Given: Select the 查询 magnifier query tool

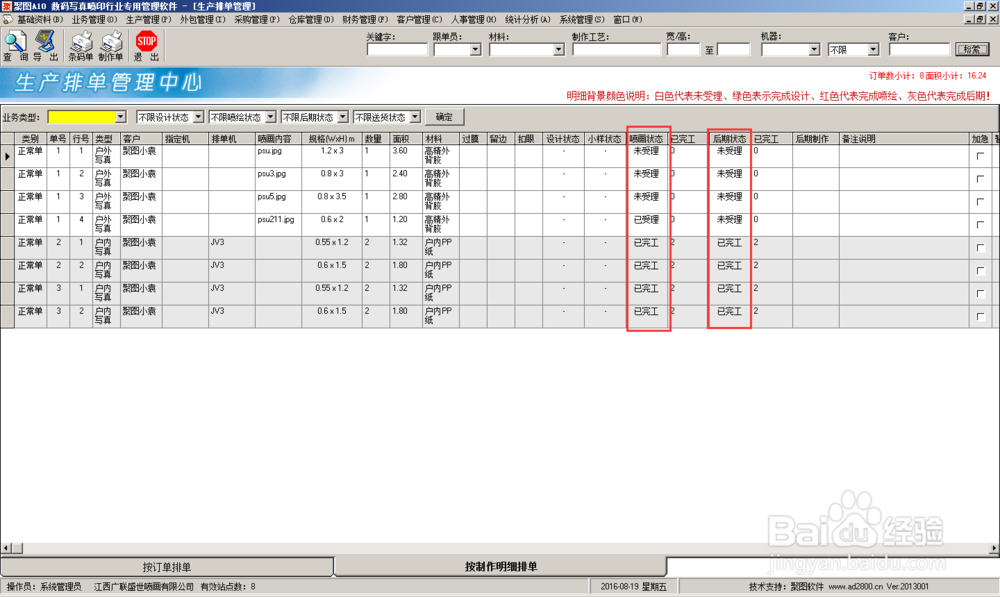Looking at the screenshot, I should coord(14,43).
